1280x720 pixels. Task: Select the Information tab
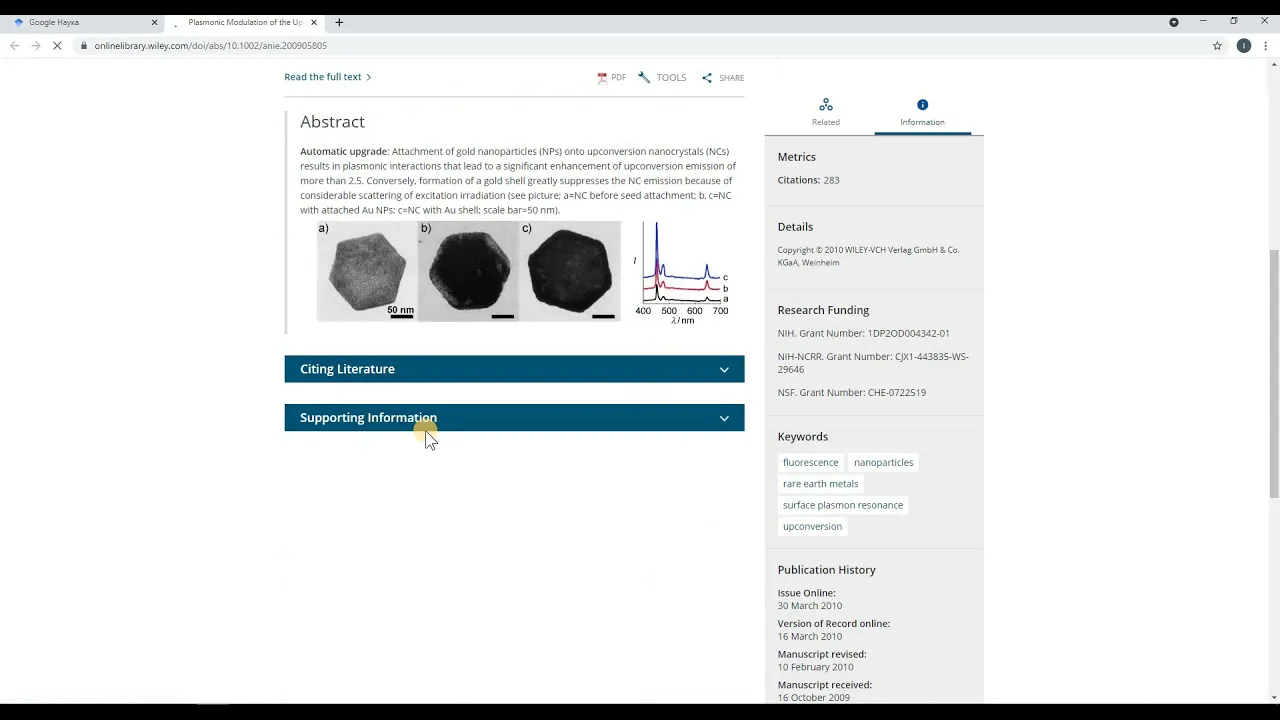point(922,112)
